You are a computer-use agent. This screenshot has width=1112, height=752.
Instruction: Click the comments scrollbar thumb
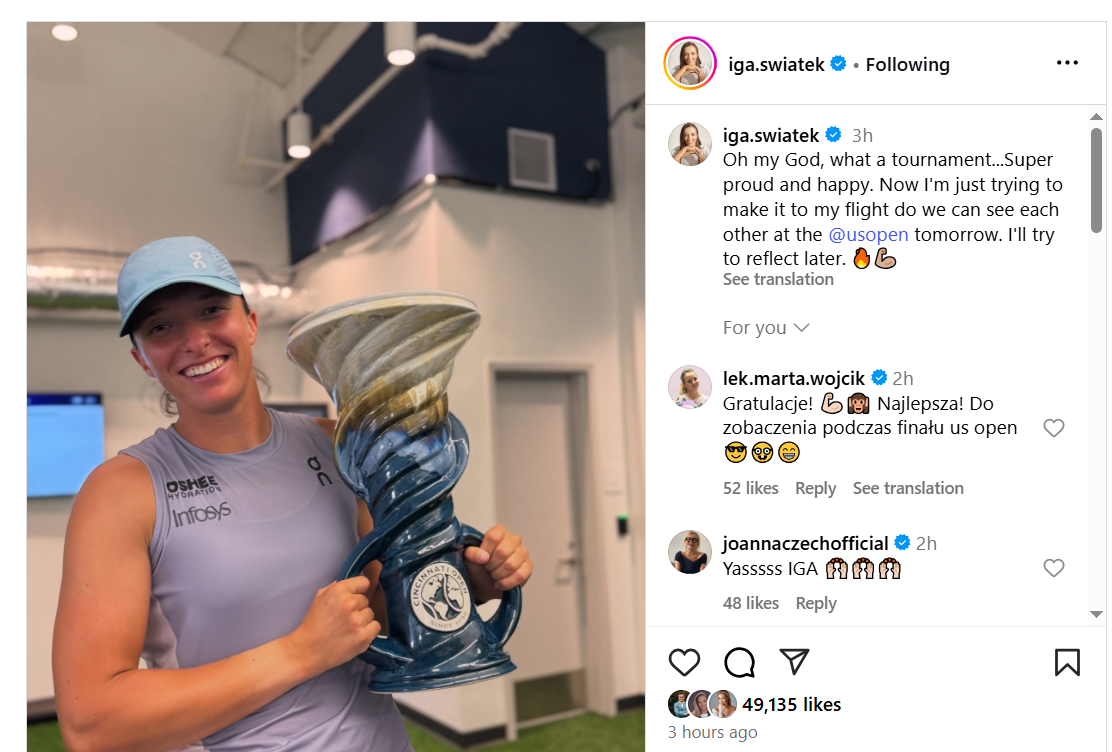point(1096,180)
